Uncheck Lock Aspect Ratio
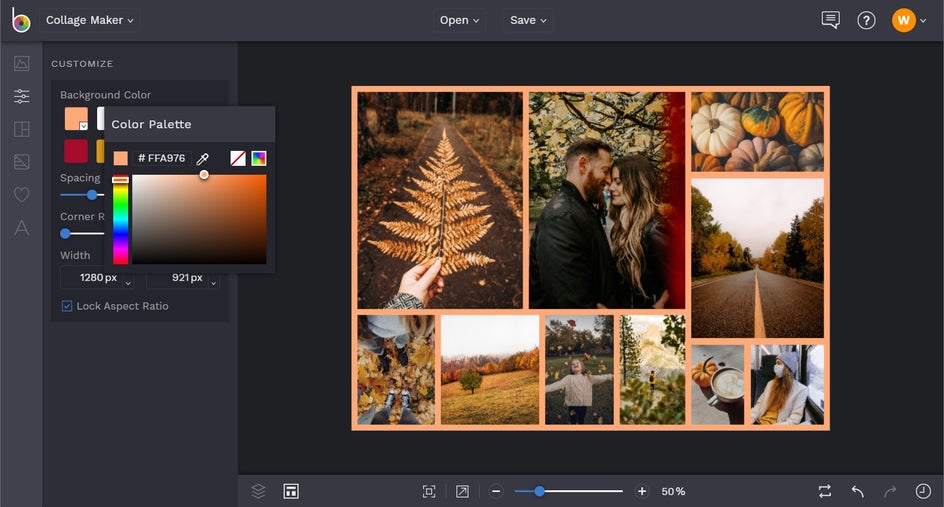 coord(67,306)
